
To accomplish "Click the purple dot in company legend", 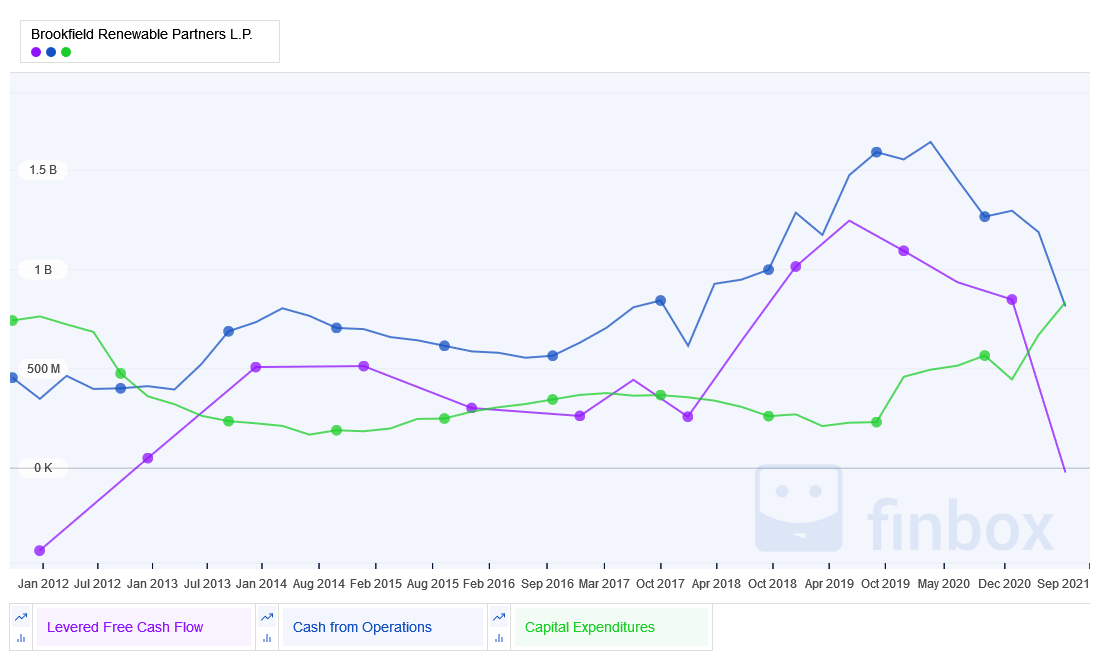I will tap(36, 52).
